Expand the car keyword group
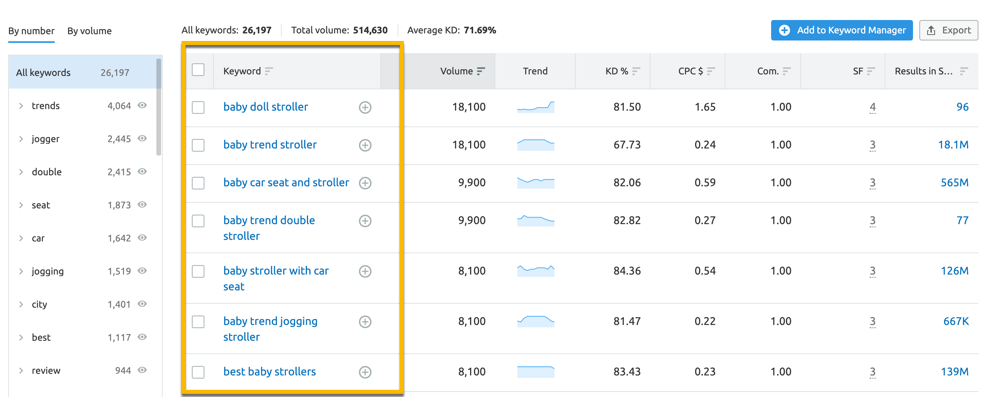 (x=21, y=238)
